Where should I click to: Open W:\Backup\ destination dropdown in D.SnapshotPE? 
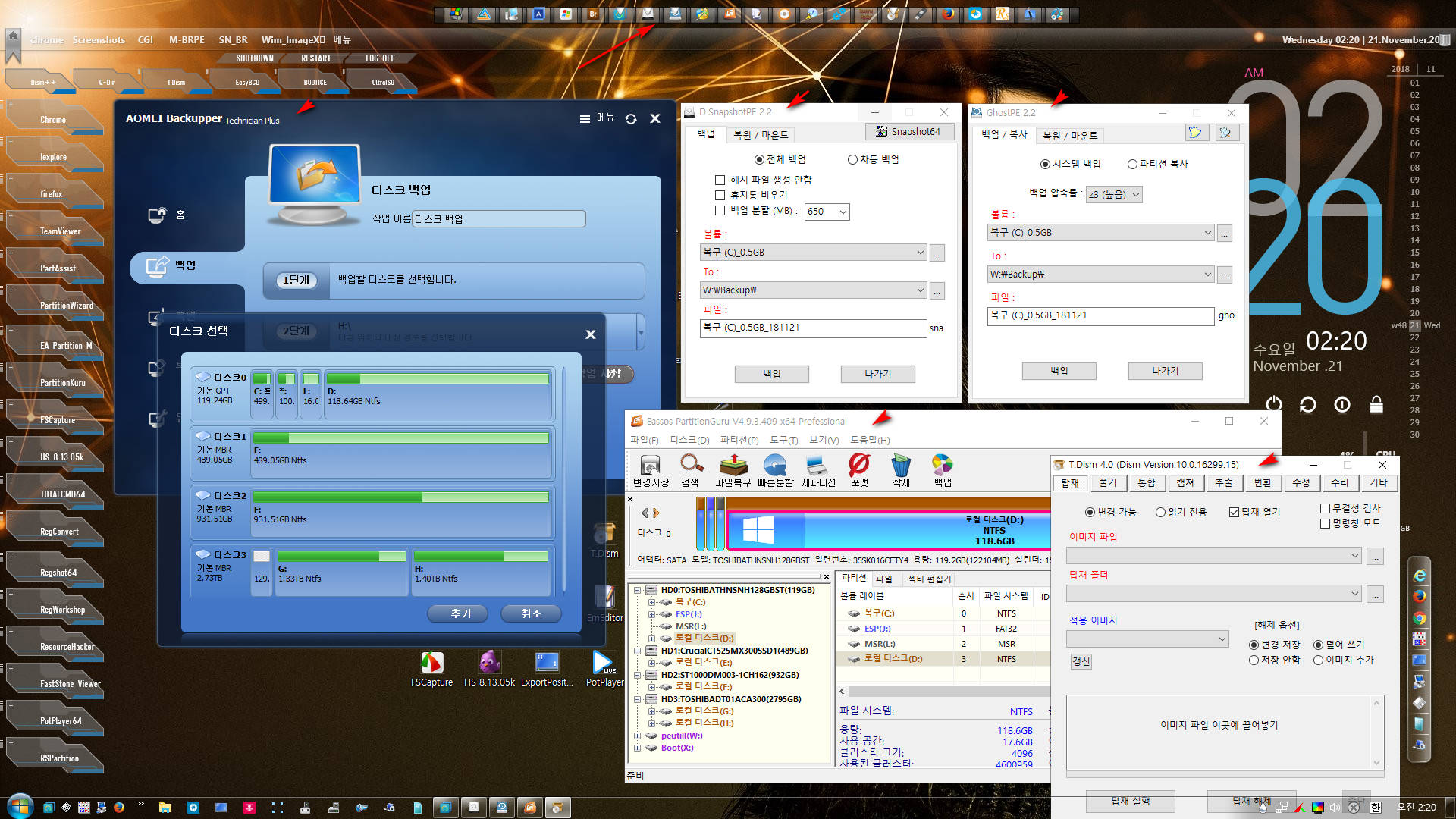[x=920, y=290]
